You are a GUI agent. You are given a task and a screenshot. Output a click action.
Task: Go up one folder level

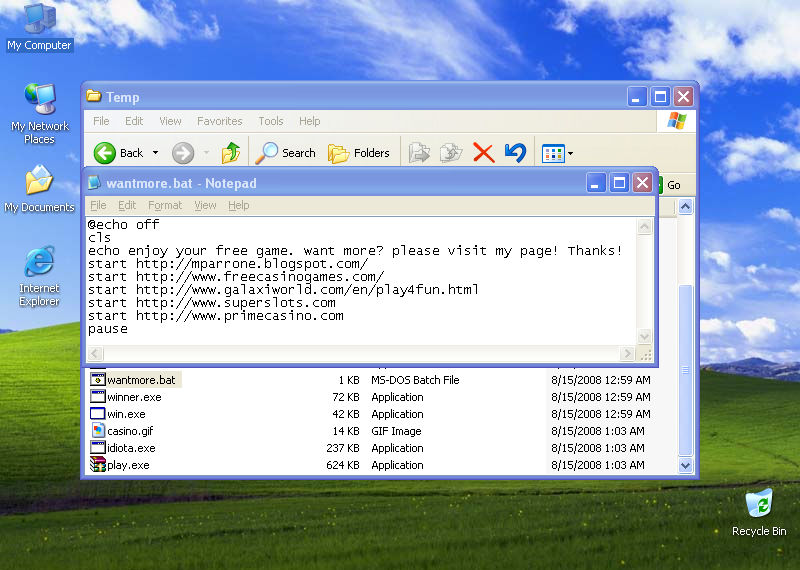click(x=231, y=153)
